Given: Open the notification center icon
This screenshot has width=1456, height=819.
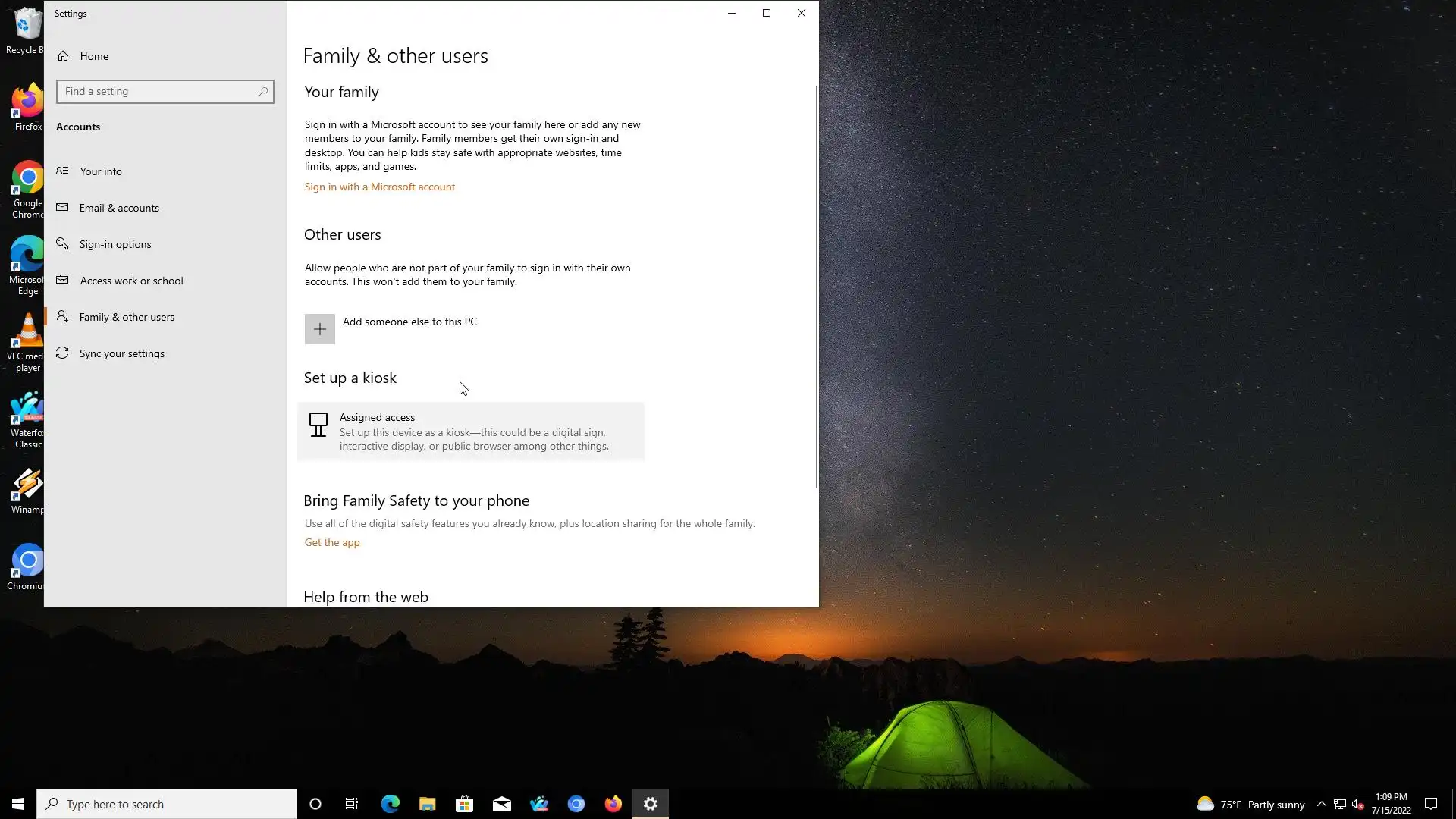Looking at the screenshot, I should [1430, 804].
